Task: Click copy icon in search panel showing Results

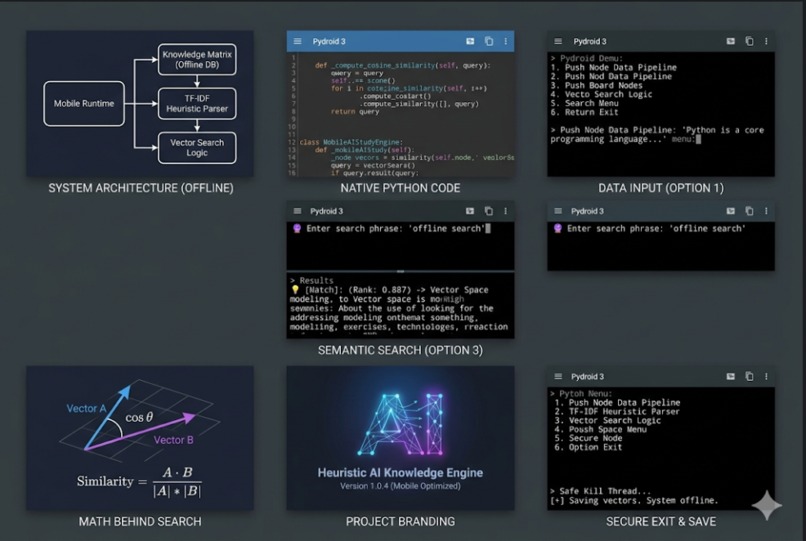Action: click(x=489, y=211)
